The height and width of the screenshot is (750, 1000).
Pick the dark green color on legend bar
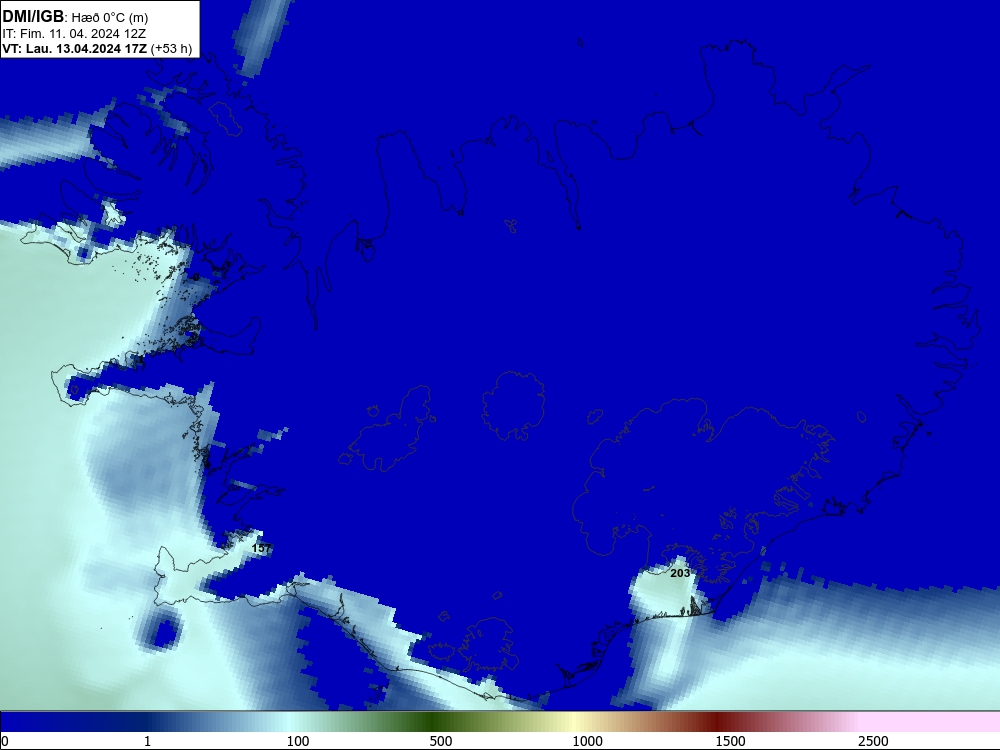coord(431,722)
